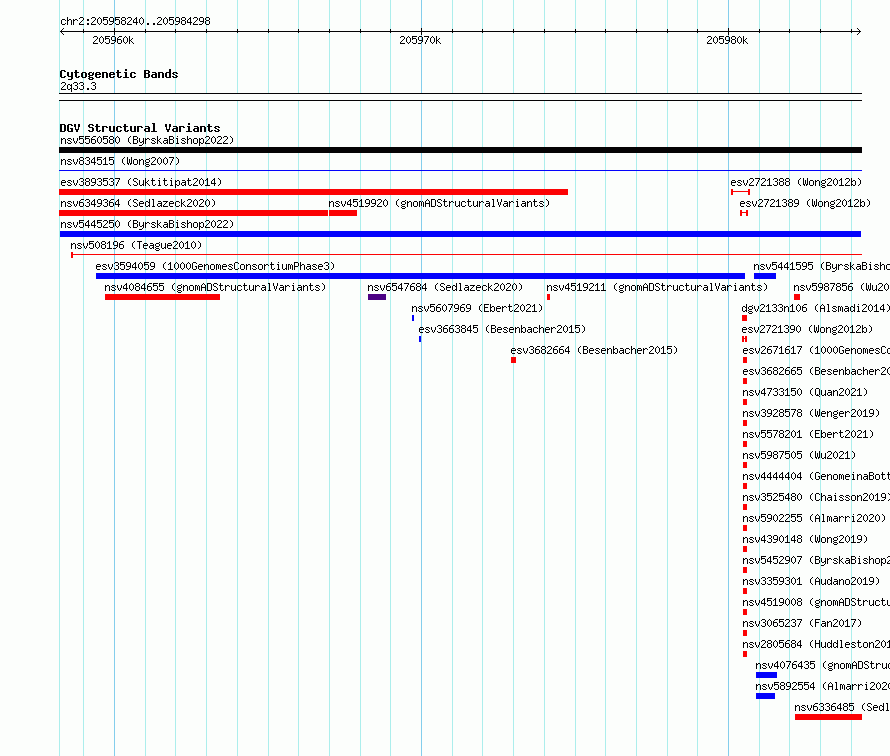
Task: Click the blue nsv4076435 variant bar
Action: (x=766, y=675)
